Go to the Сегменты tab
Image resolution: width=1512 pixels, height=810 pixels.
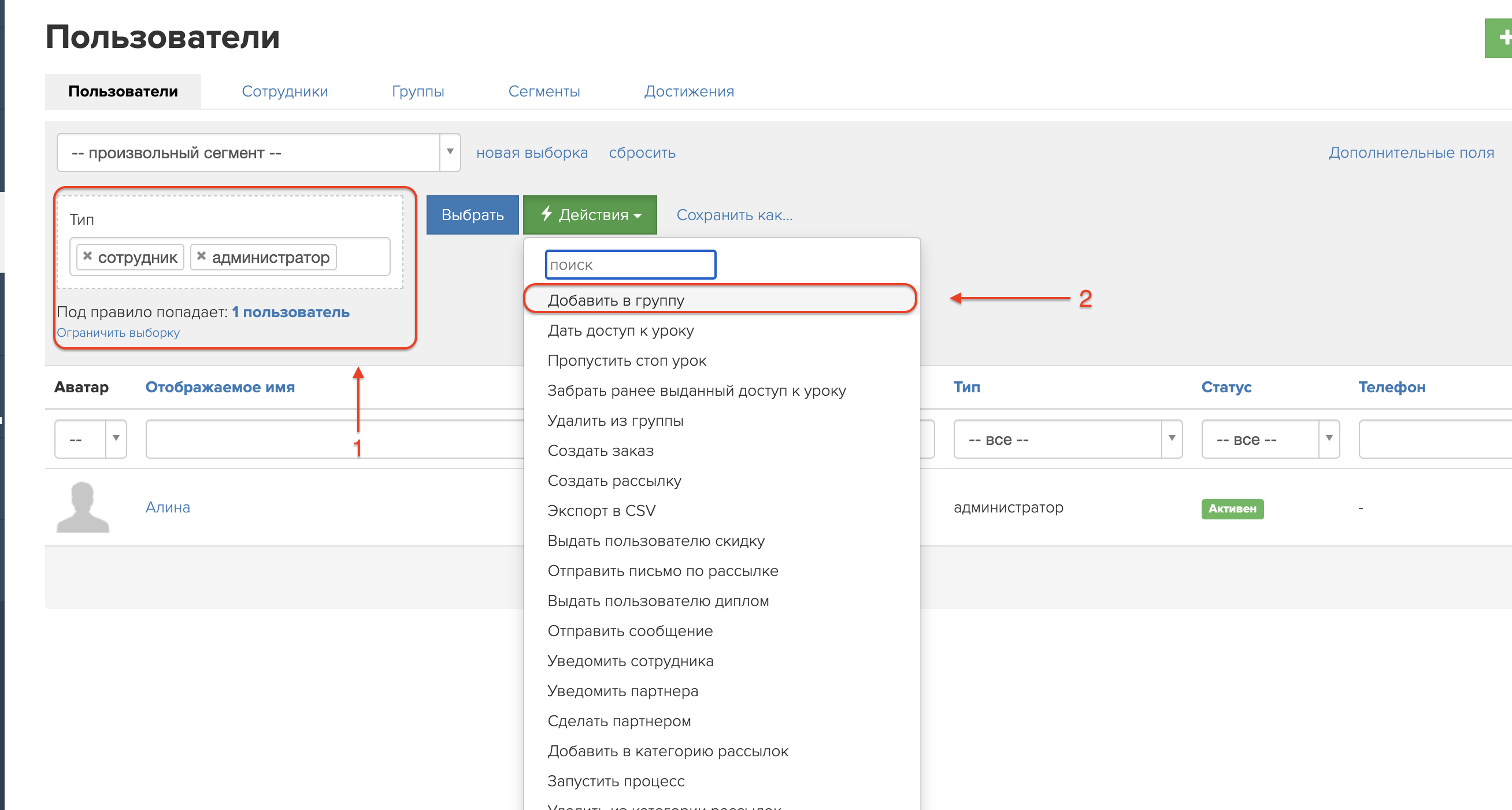543,91
